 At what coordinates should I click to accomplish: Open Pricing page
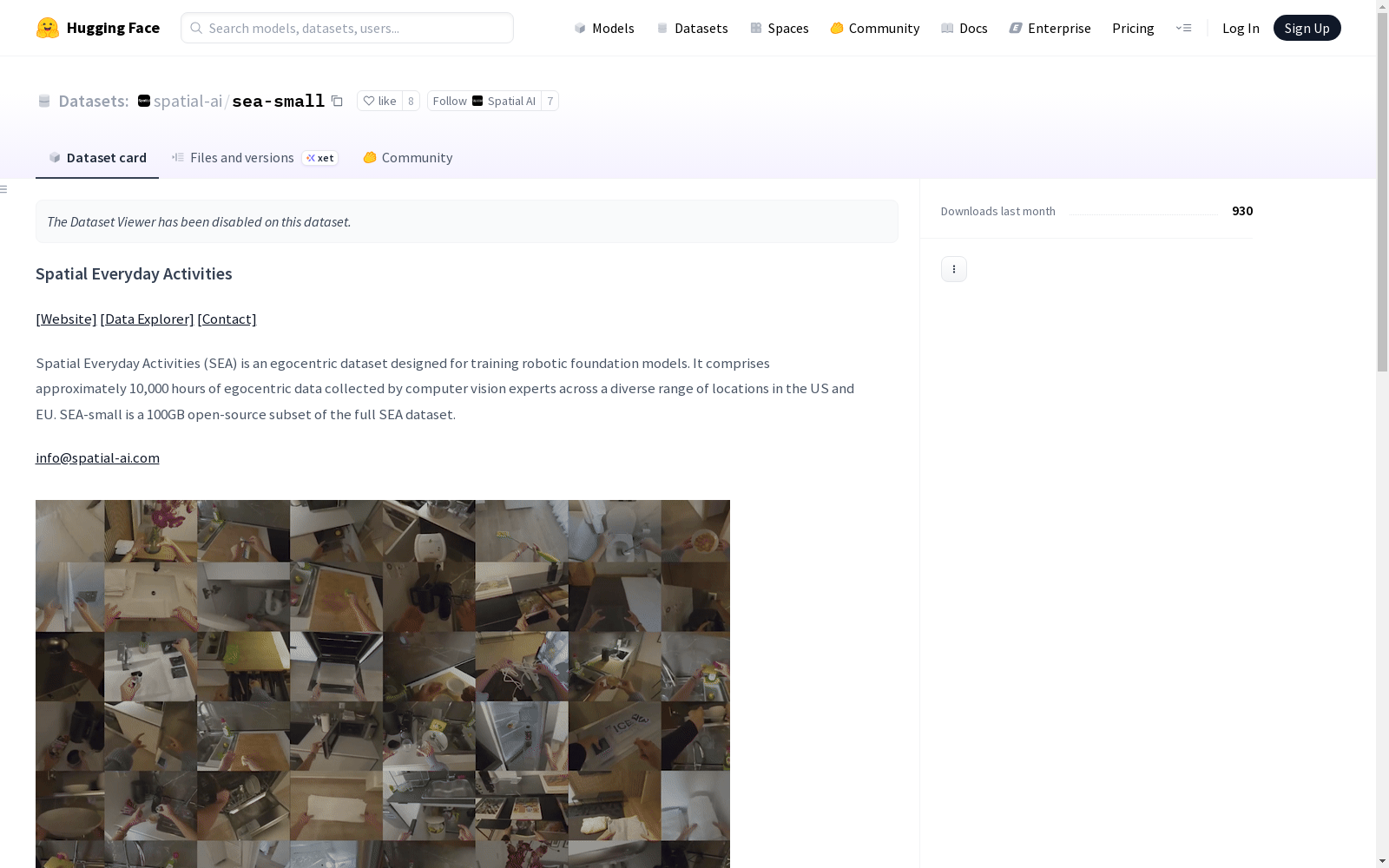tap(1133, 28)
